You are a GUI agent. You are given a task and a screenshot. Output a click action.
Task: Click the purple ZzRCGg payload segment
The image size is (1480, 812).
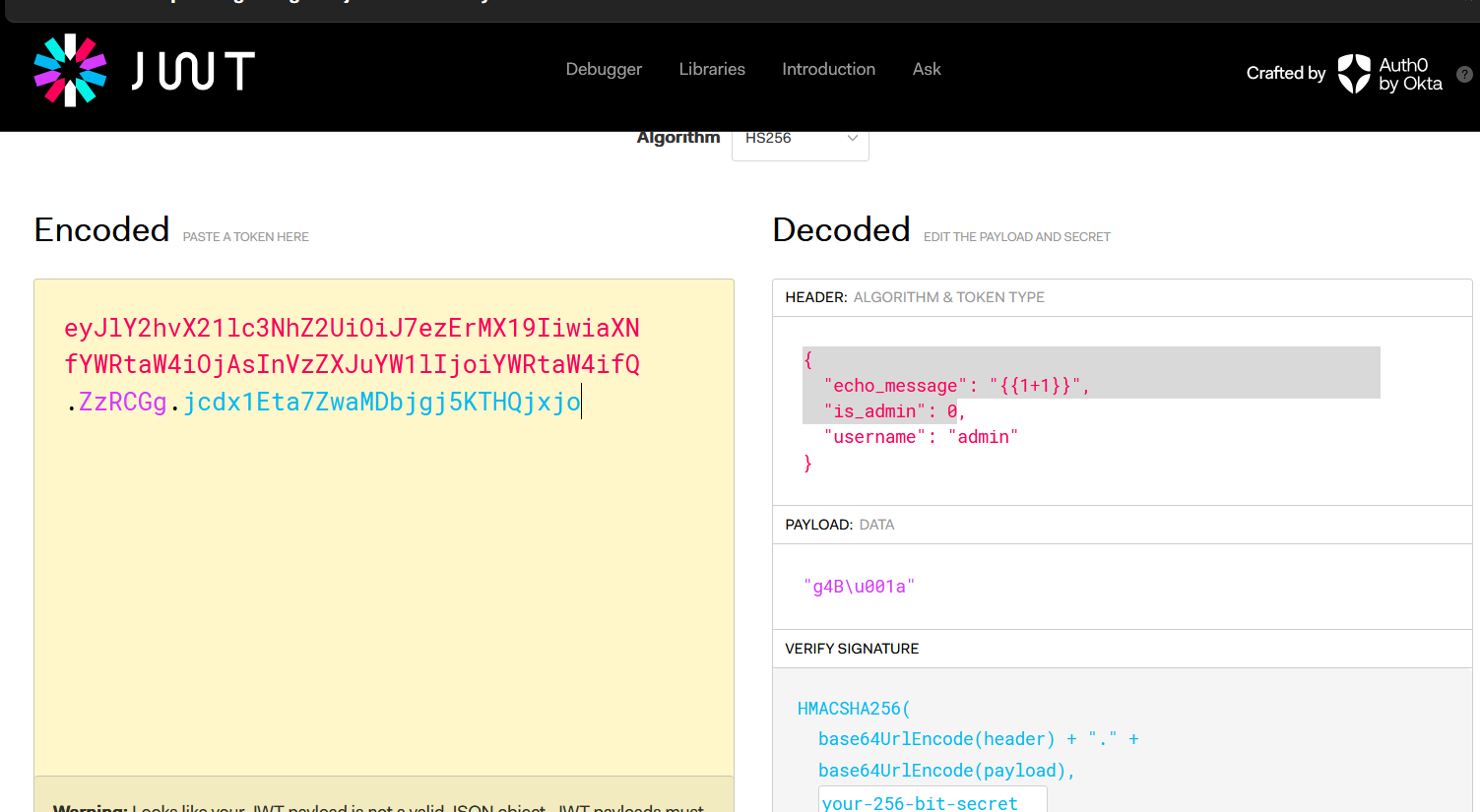coord(123,402)
